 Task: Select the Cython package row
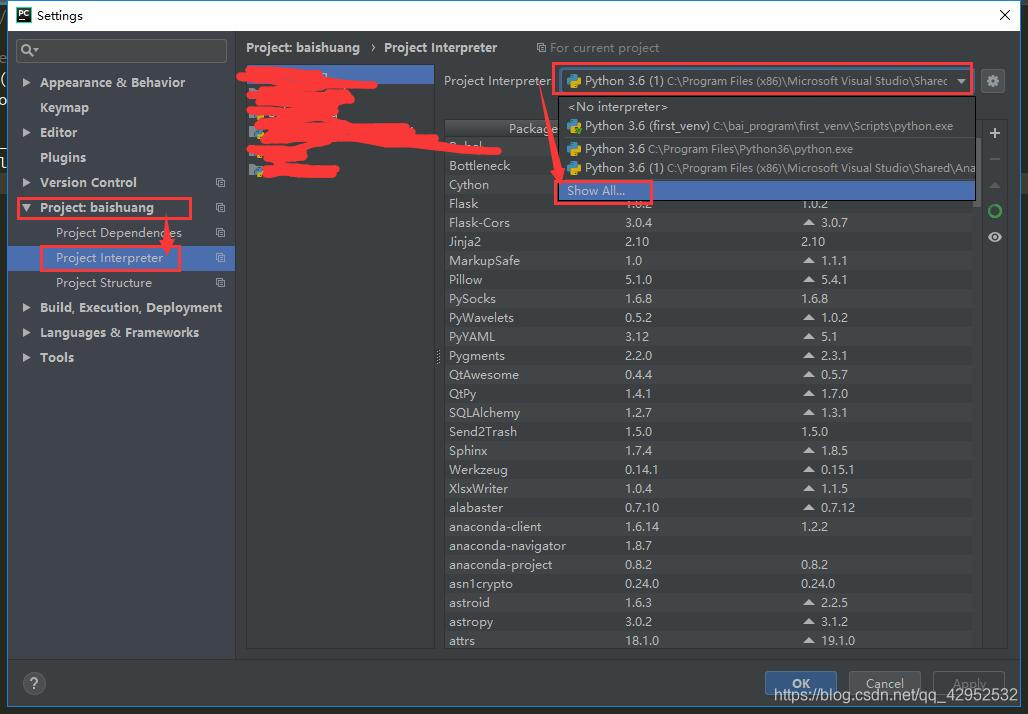[x=708, y=185]
